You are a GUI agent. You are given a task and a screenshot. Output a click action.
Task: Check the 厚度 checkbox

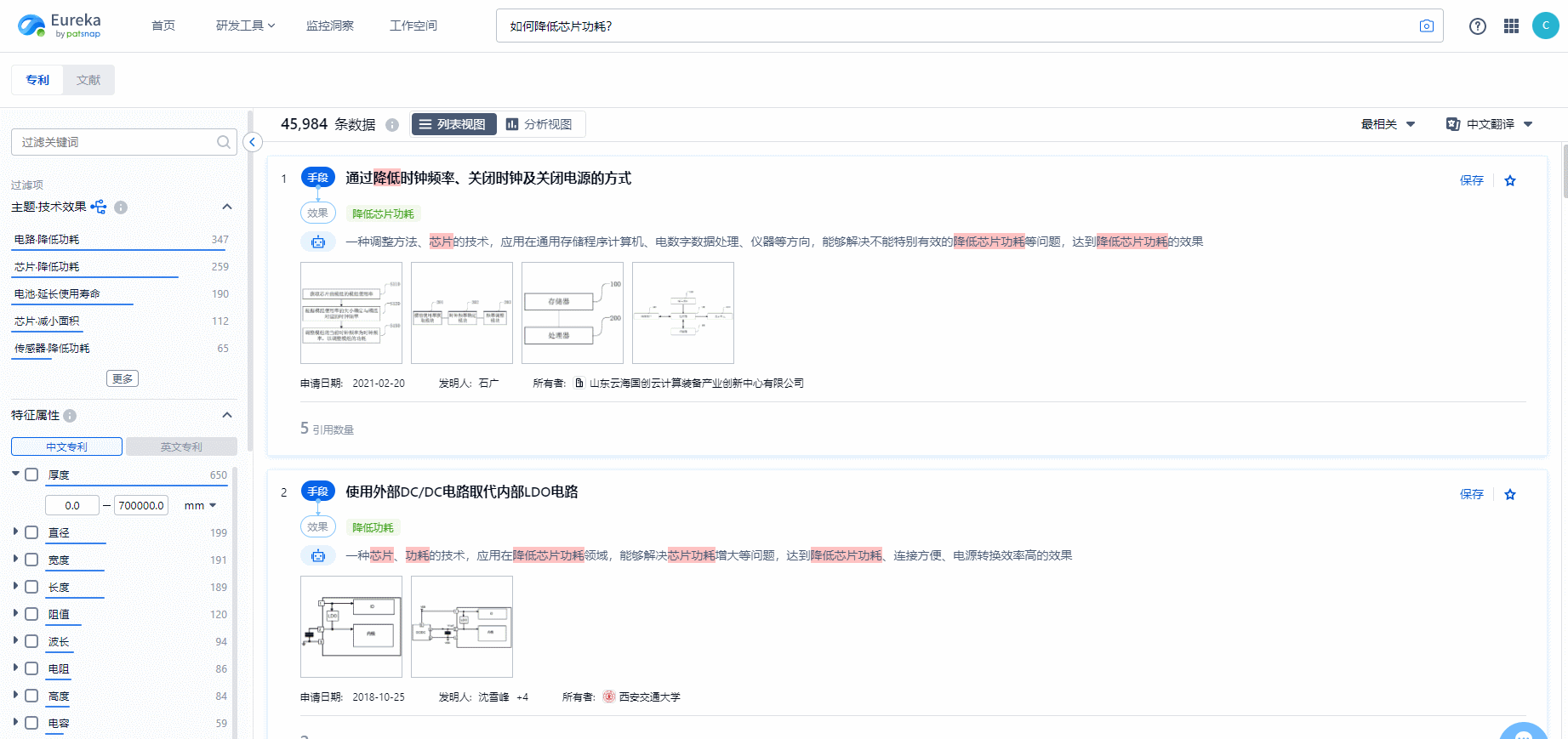click(x=31, y=475)
